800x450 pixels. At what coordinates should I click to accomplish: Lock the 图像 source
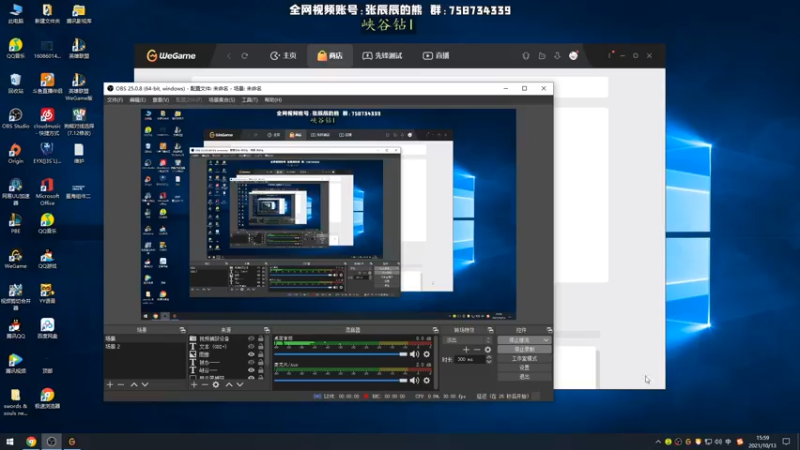pyautogui.click(x=261, y=354)
